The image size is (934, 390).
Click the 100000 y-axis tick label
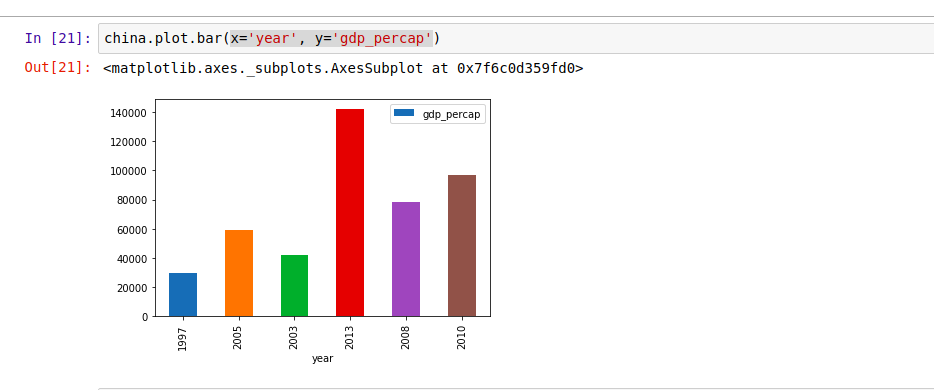pos(130,171)
